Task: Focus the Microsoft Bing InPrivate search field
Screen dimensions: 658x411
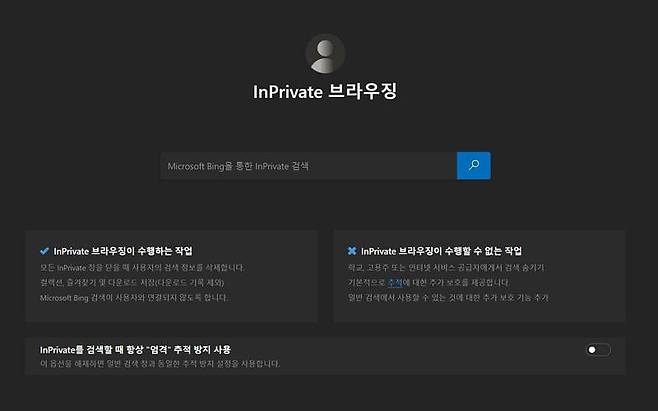Action: (308, 166)
